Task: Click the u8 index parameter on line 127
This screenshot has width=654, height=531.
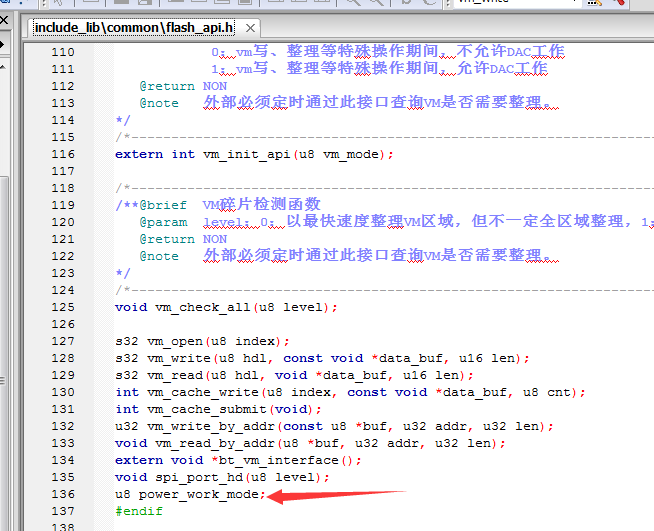Action: point(243,342)
